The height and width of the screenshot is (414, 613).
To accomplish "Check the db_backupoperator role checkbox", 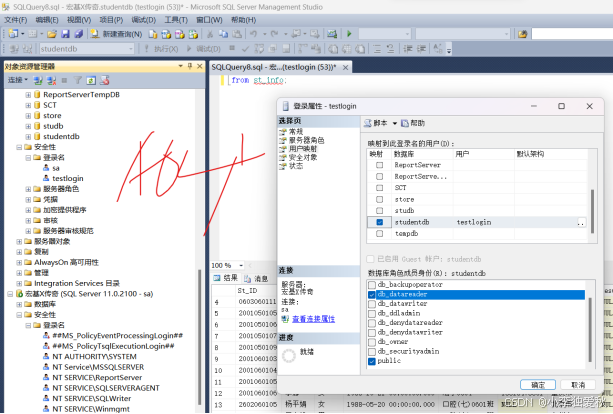I will pyautogui.click(x=372, y=285).
